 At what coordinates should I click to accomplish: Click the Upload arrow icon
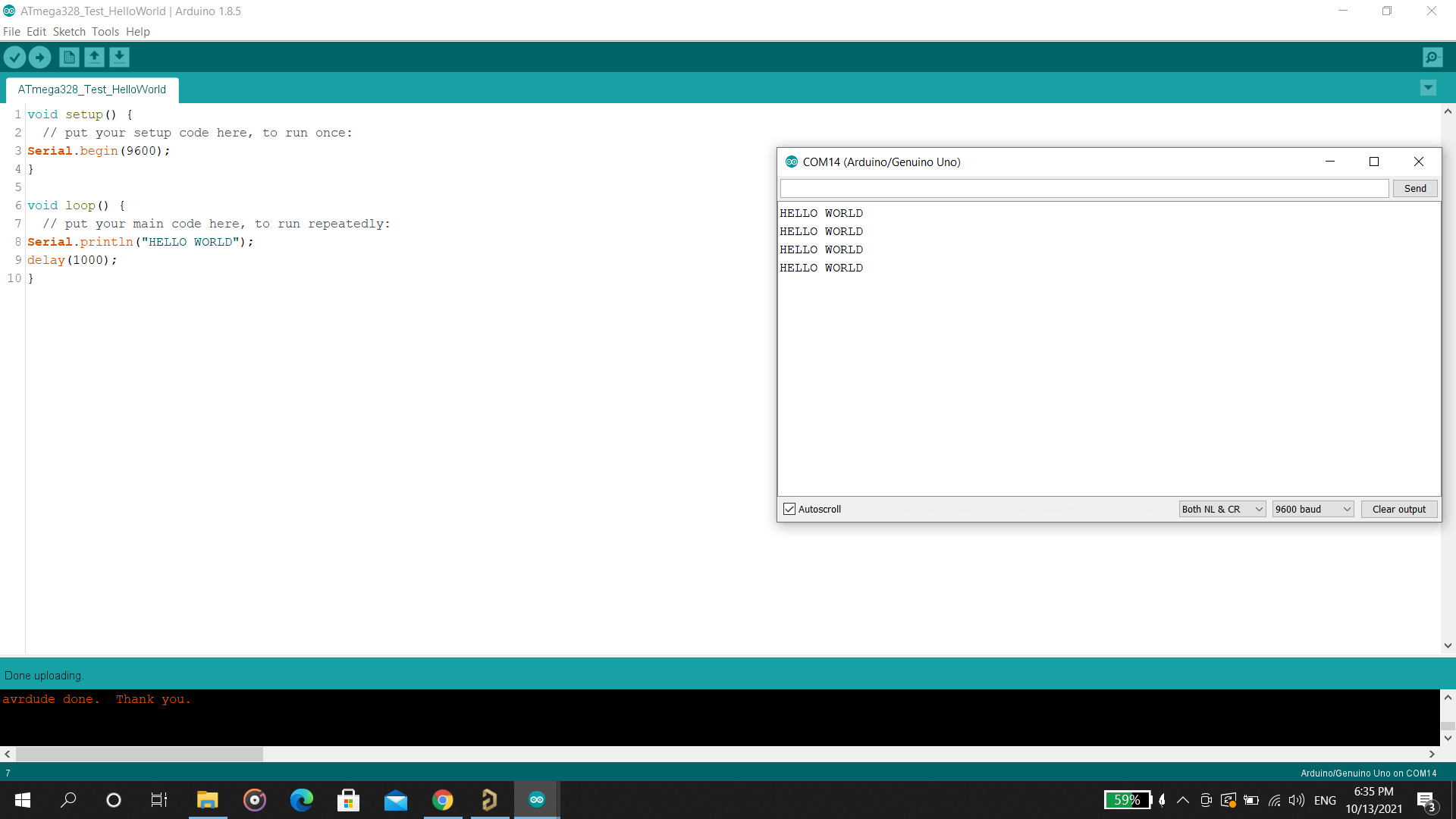39,57
